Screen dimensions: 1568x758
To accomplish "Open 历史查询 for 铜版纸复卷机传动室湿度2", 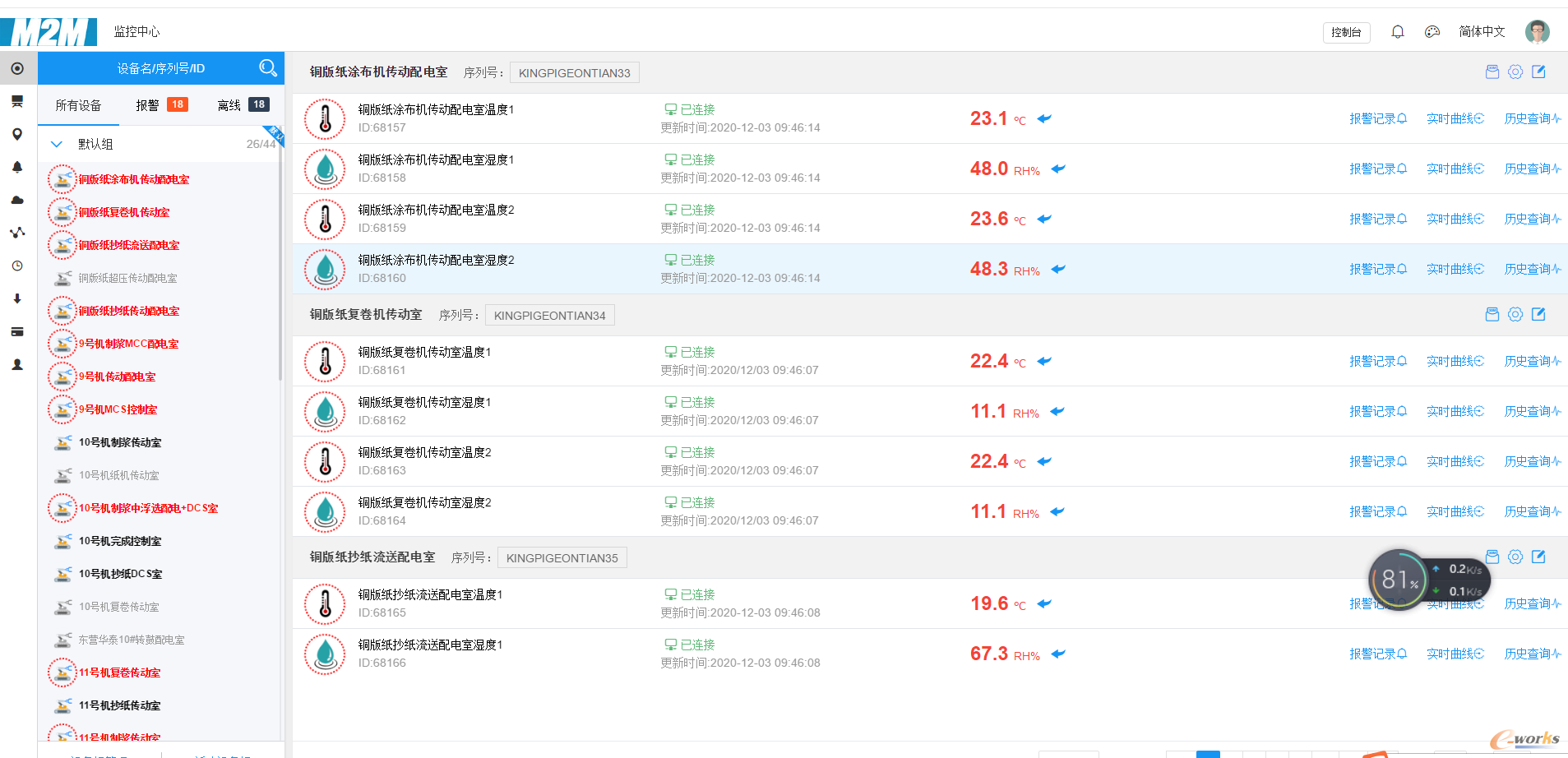I will 1533,511.
